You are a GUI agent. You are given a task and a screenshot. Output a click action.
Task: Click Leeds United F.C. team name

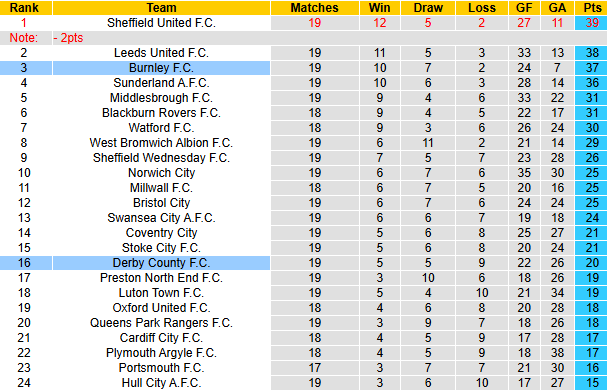pyautogui.click(x=161, y=53)
